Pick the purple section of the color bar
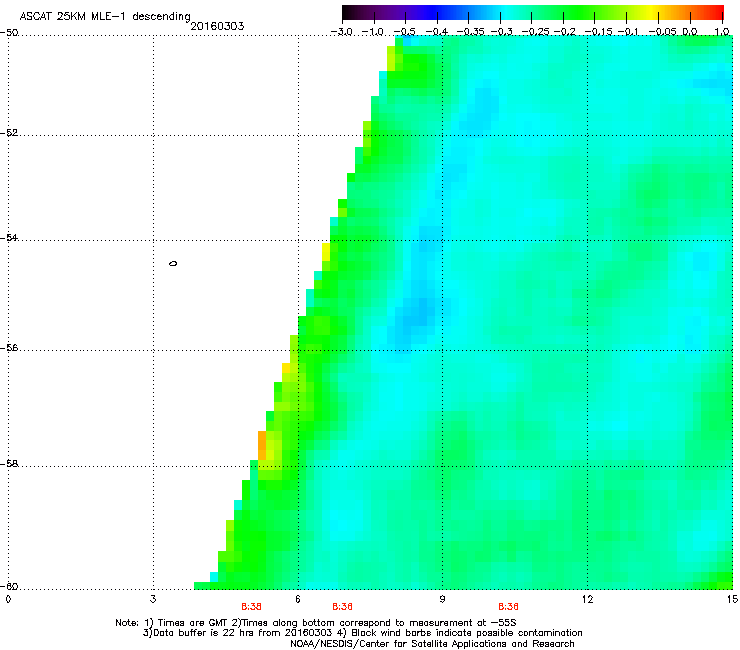This screenshot has height=650, width=740. click(x=396, y=12)
